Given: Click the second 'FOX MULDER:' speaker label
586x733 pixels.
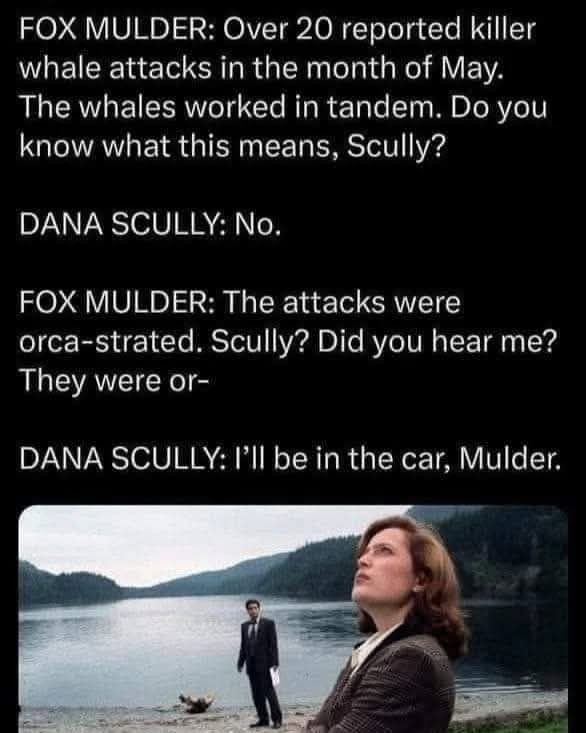Looking at the screenshot, I should coord(117,302).
